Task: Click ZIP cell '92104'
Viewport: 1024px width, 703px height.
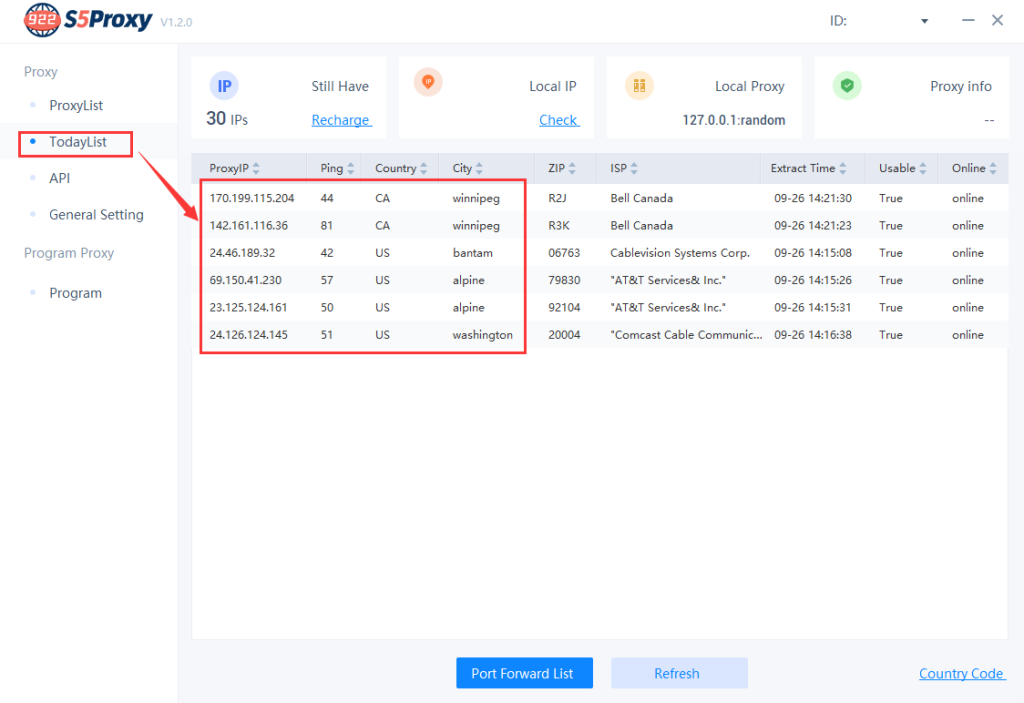Action: point(564,308)
